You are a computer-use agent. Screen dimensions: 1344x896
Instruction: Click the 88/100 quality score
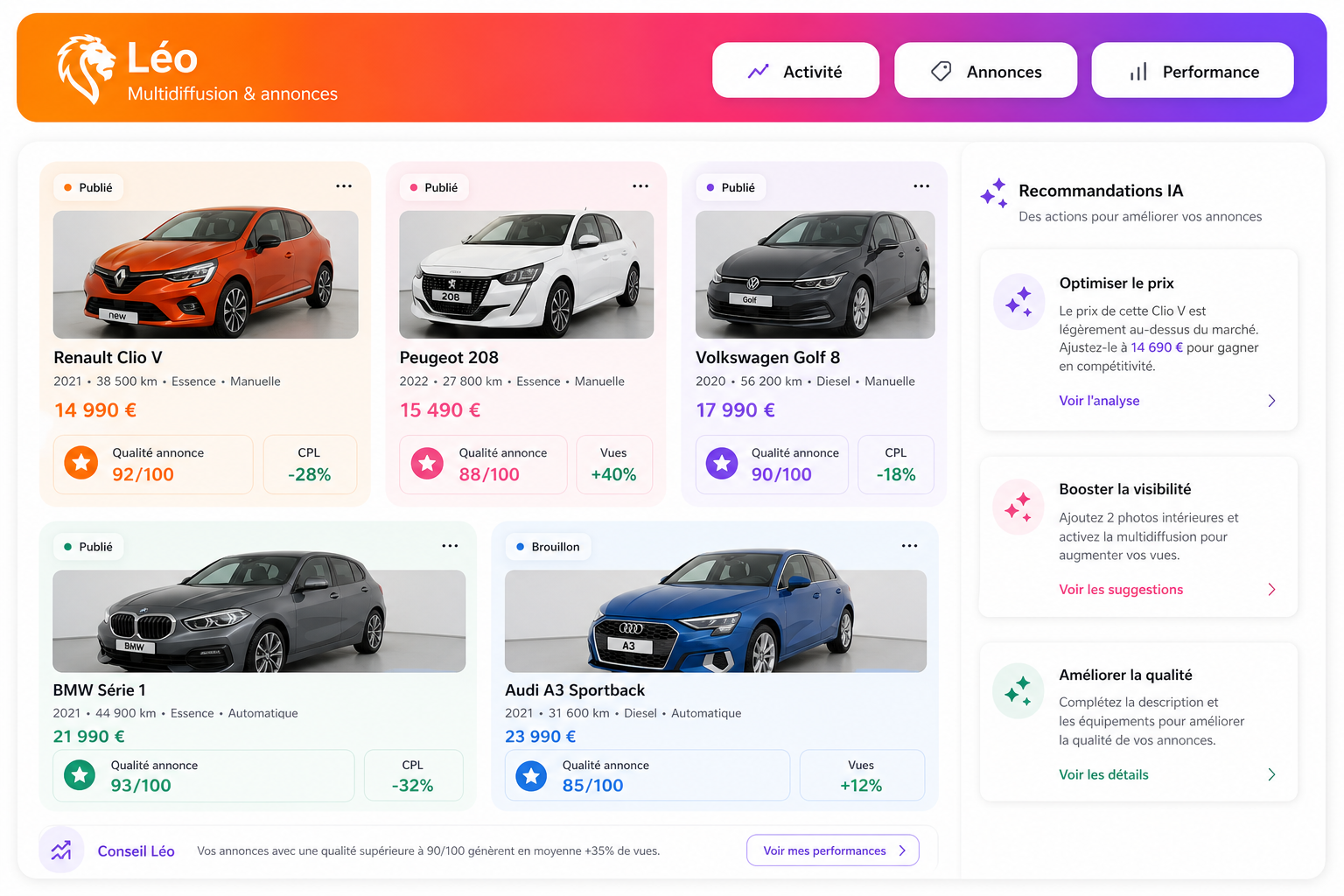pos(489,474)
